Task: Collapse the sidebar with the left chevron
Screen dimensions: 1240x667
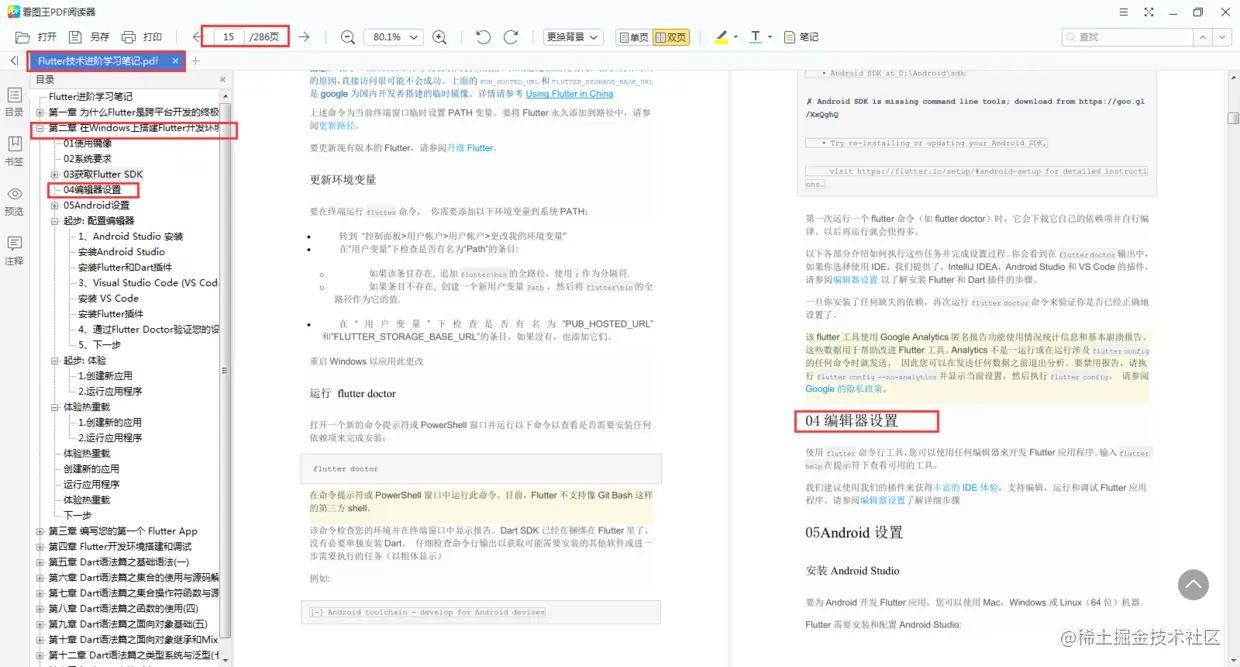Action: [x=14, y=61]
